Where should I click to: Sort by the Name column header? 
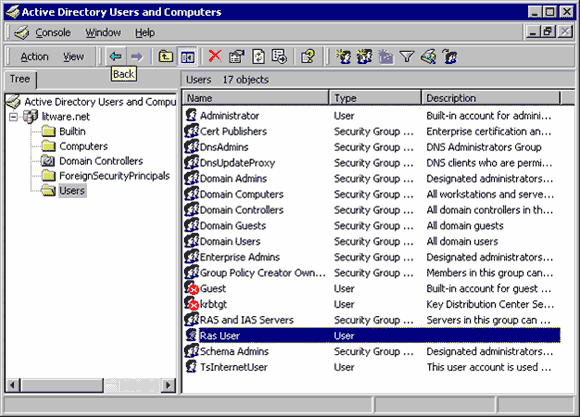click(x=255, y=98)
